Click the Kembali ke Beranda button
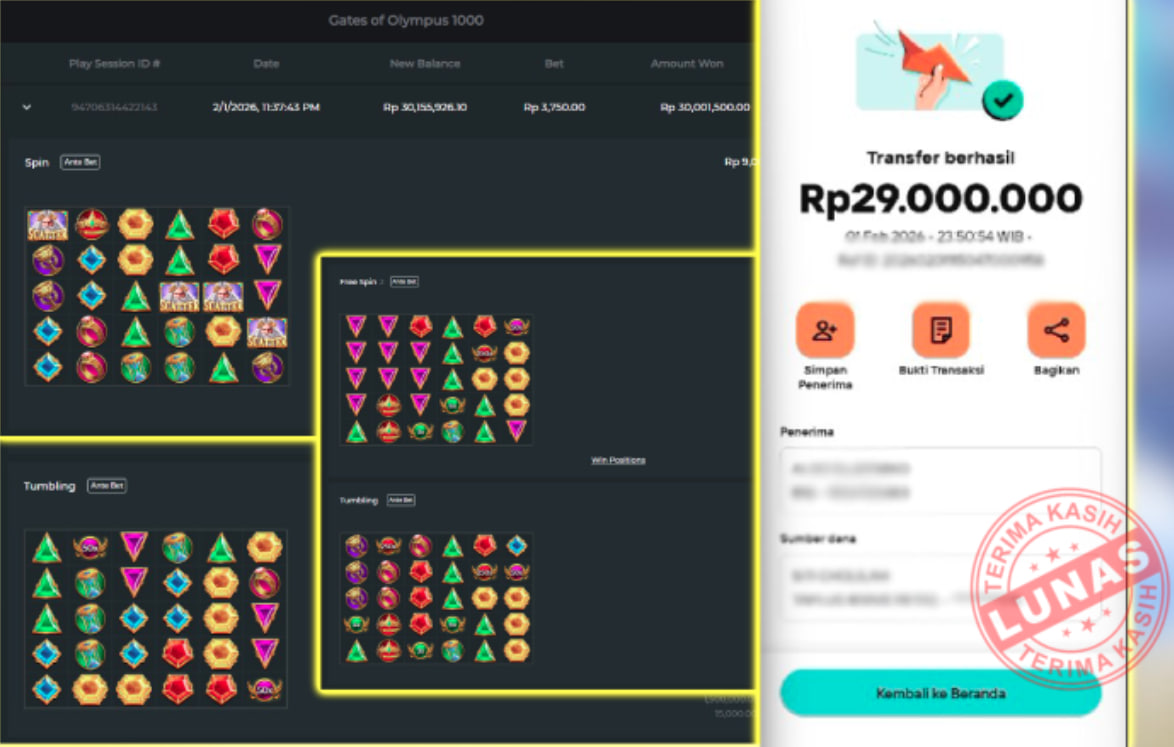Image resolution: width=1174 pixels, height=747 pixels. 940,693
